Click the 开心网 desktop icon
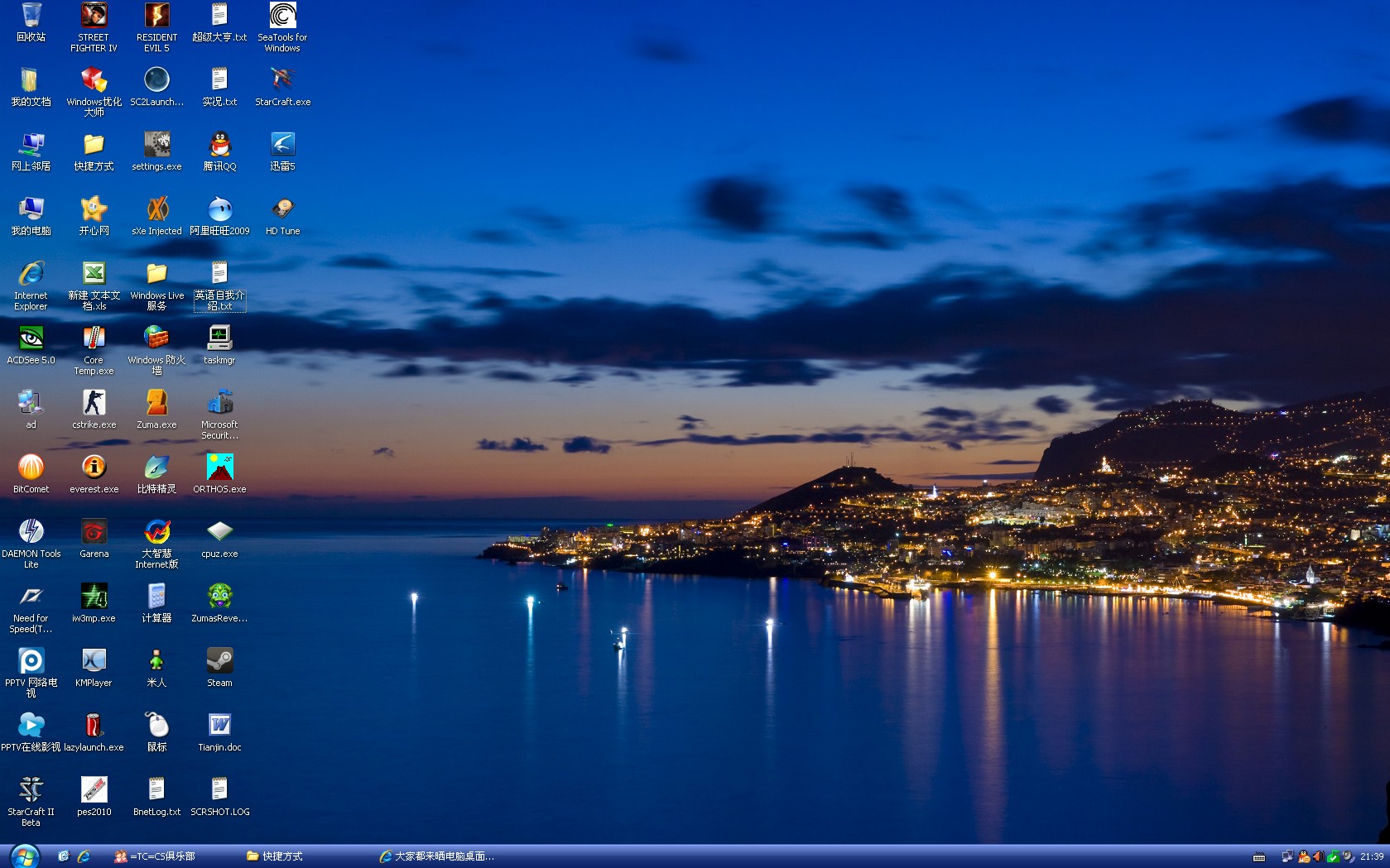1390x868 pixels. point(94,216)
